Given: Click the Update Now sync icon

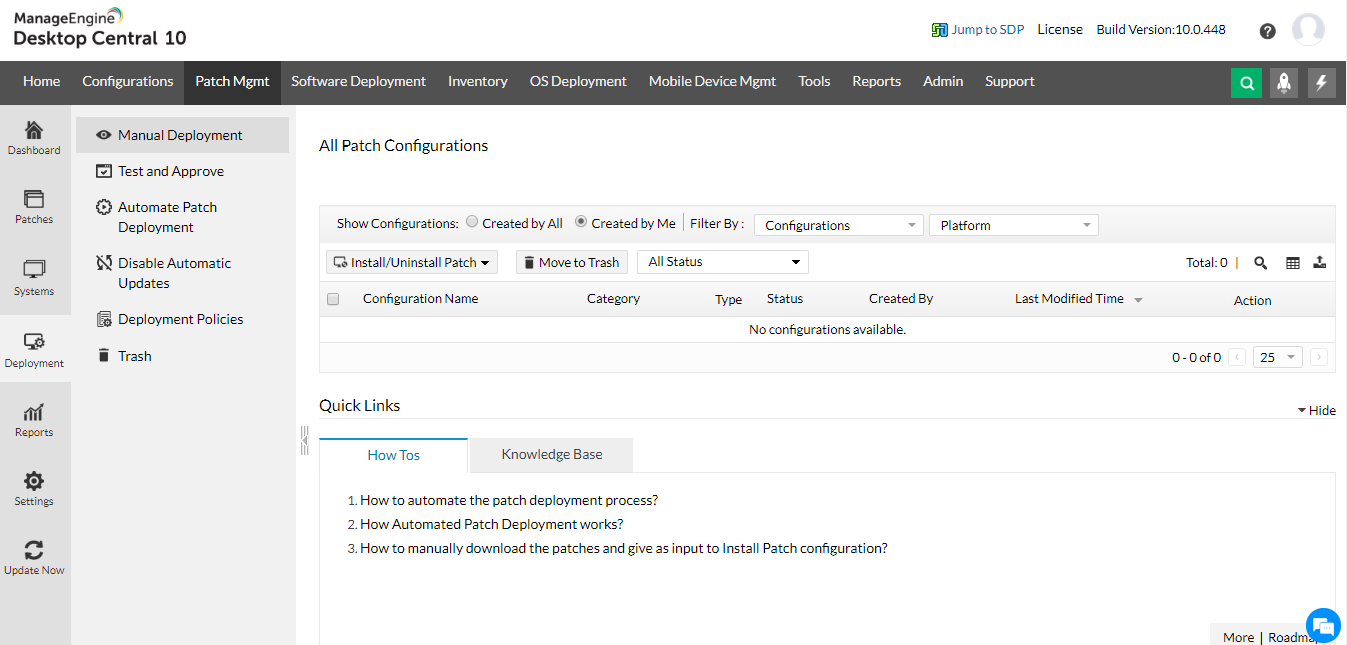Looking at the screenshot, I should pyautogui.click(x=34, y=557).
